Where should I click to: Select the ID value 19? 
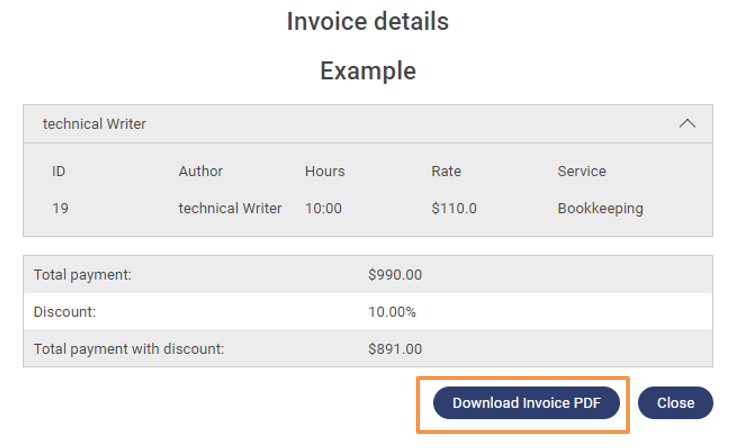pyautogui.click(x=60, y=209)
